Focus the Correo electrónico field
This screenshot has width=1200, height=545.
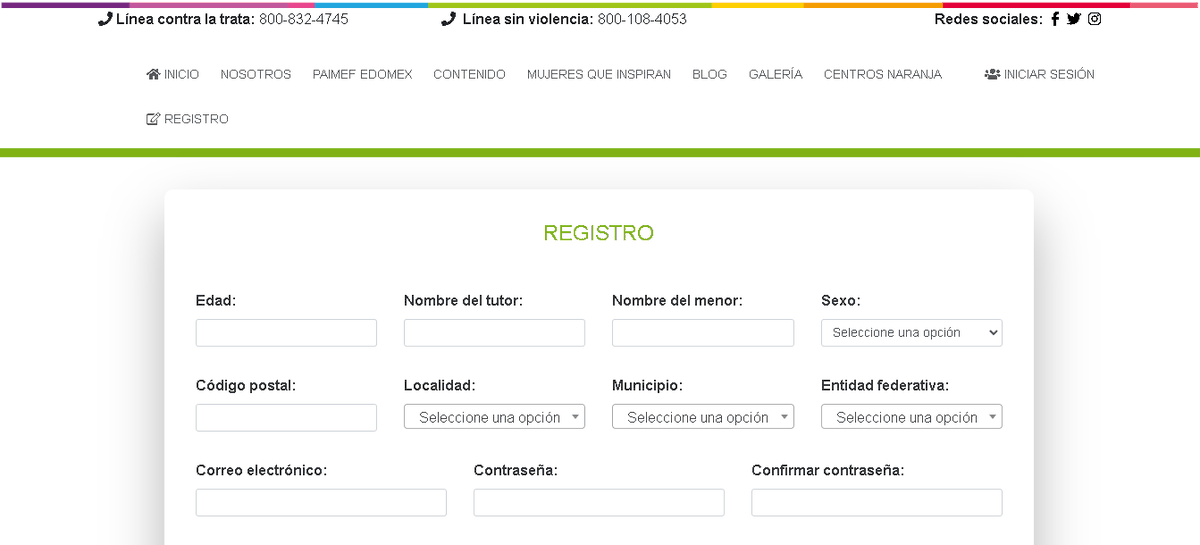pyautogui.click(x=321, y=503)
